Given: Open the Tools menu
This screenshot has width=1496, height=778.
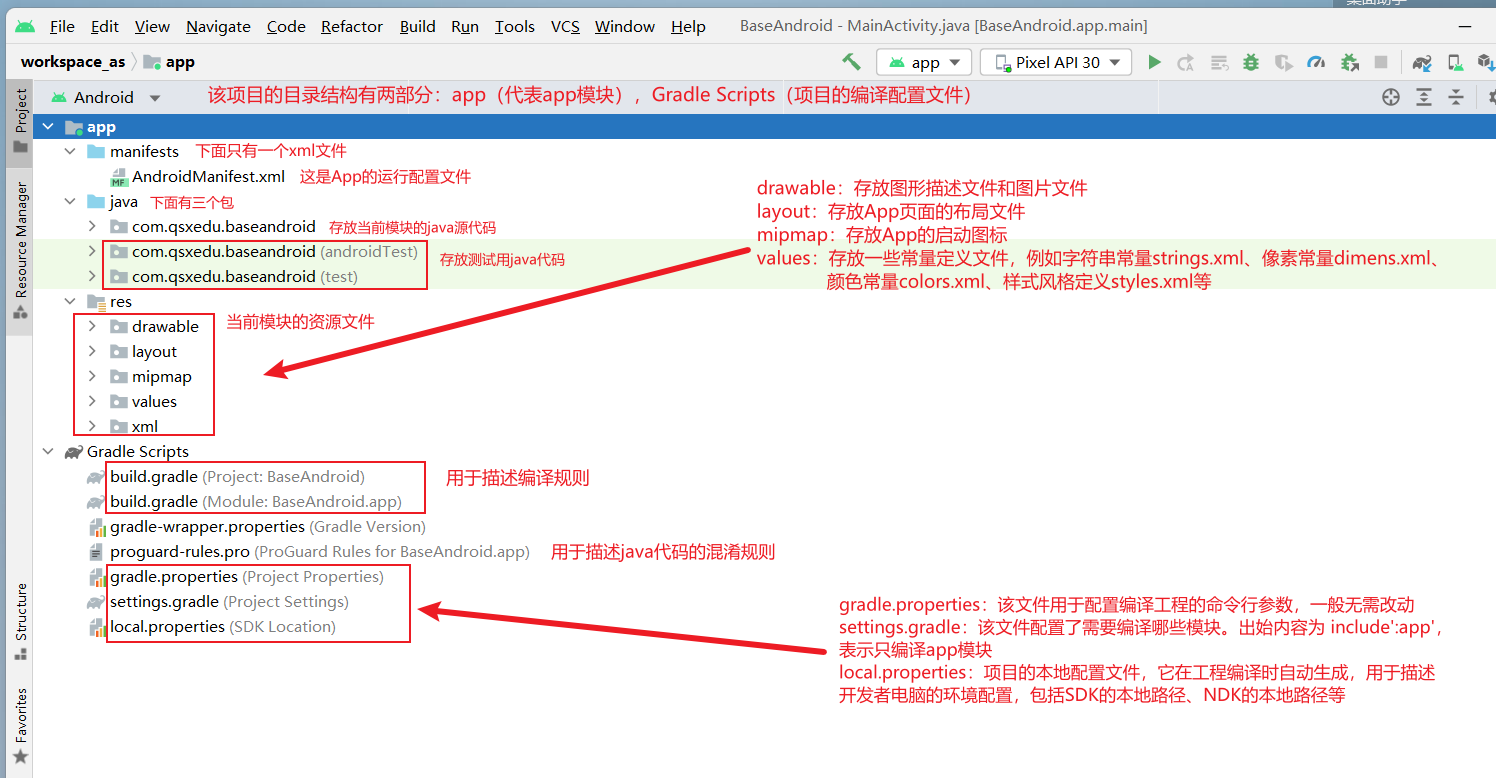Looking at the screenshot, I should tap(515, 27).
